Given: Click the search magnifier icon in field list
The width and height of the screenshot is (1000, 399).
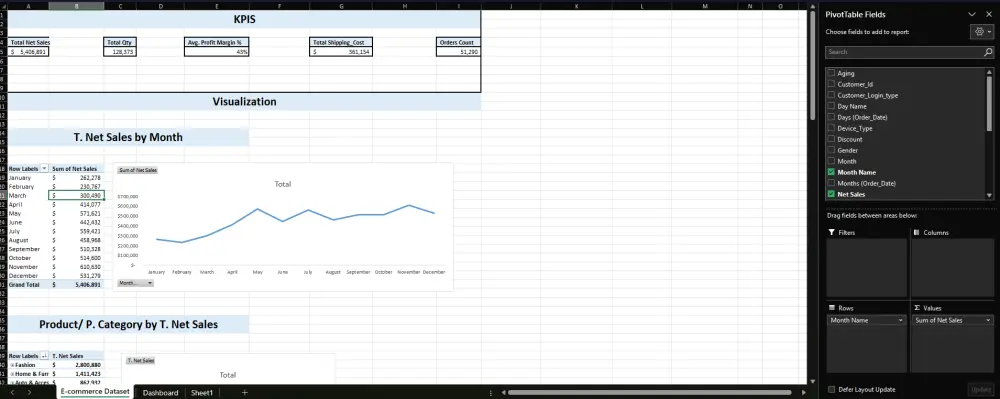Looking at the screenshot, I should (988, 52).
